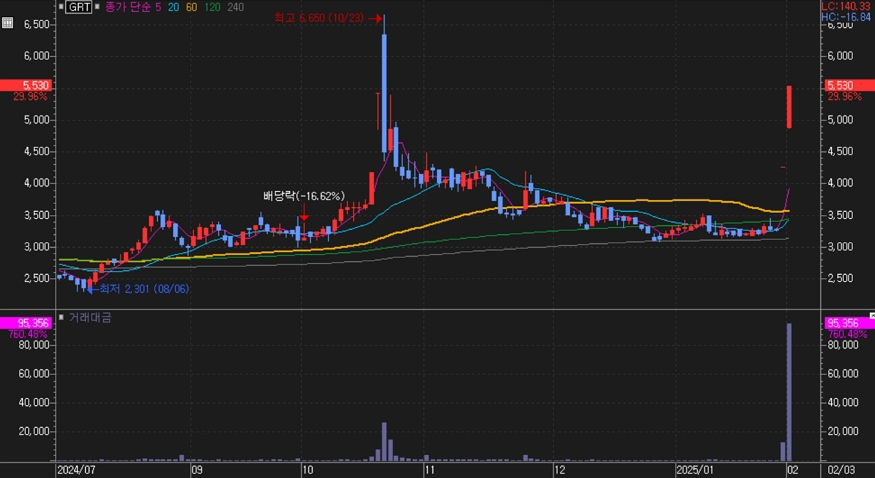Viewport: 875px width, 478px height.
Task: Click the 40,000 label on left volume axis
Action: tap(34, 402)
